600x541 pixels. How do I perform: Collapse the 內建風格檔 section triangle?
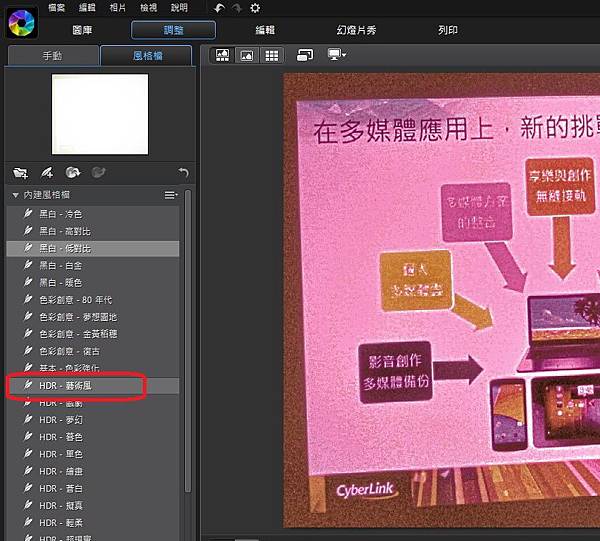click(x=15, y=195)
